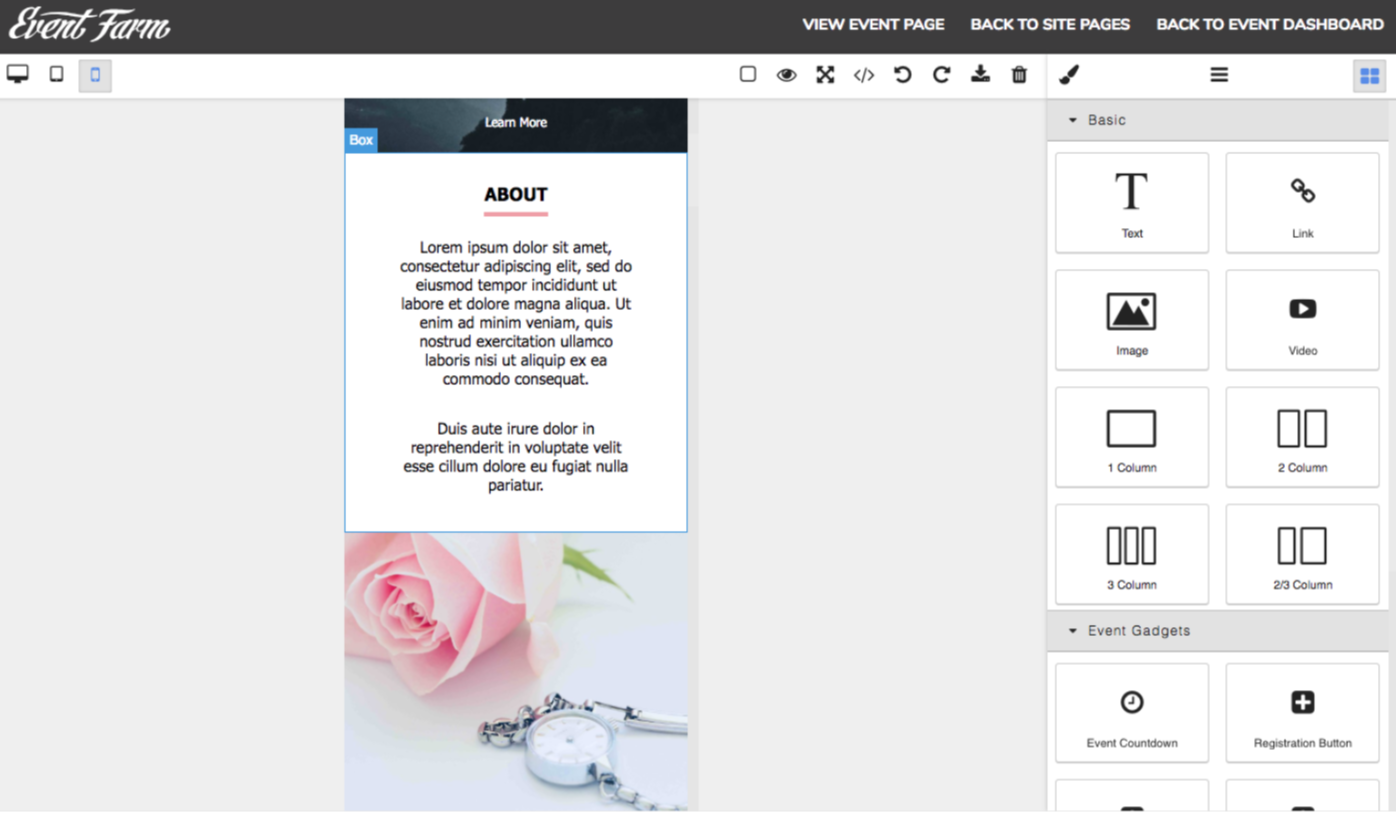This screenshot has width=1396, height=816.
Task: Open the code view icon
Action: tap(864, 75)
